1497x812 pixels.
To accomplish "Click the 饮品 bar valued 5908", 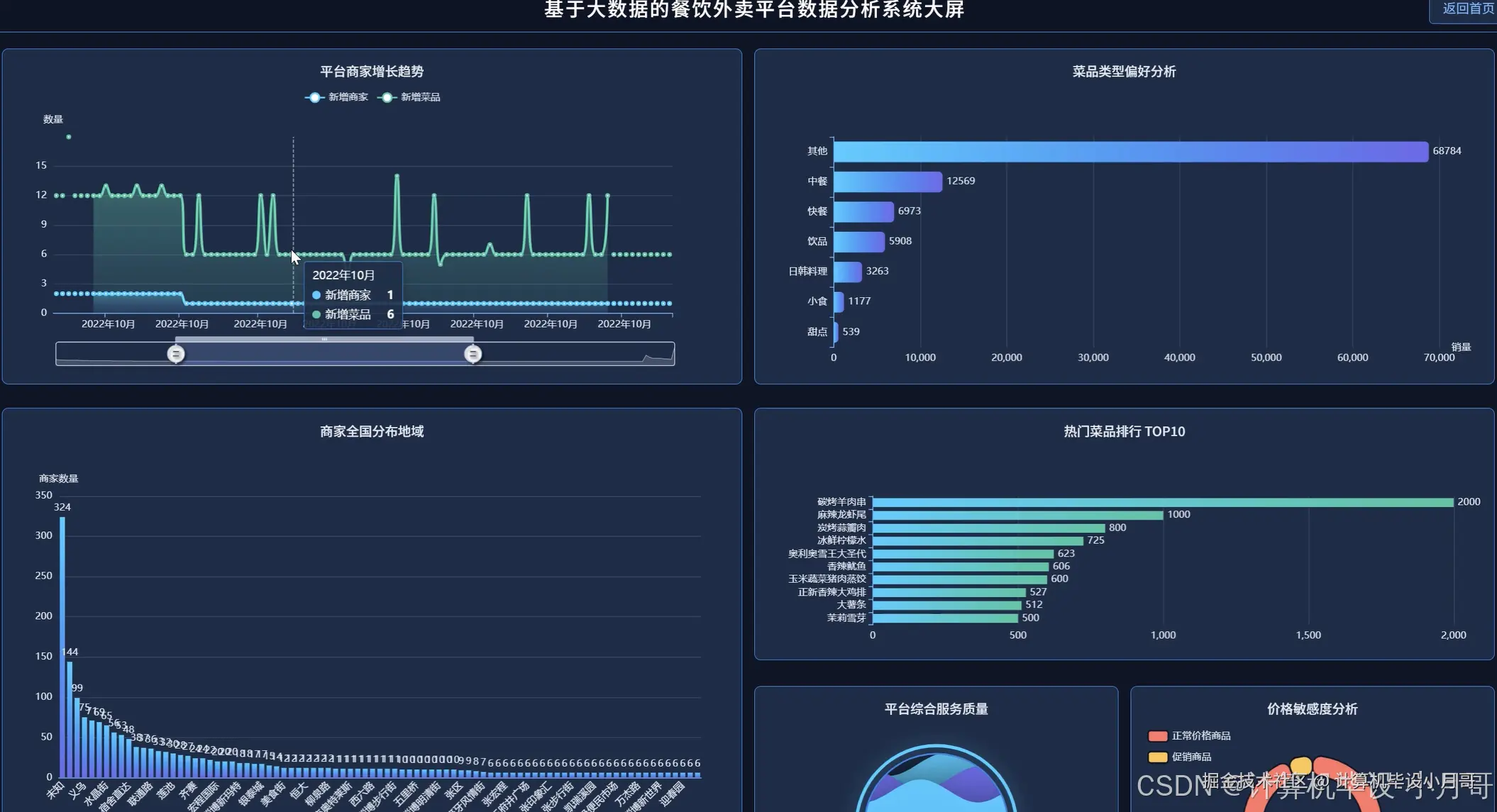I will coord(858,242).
